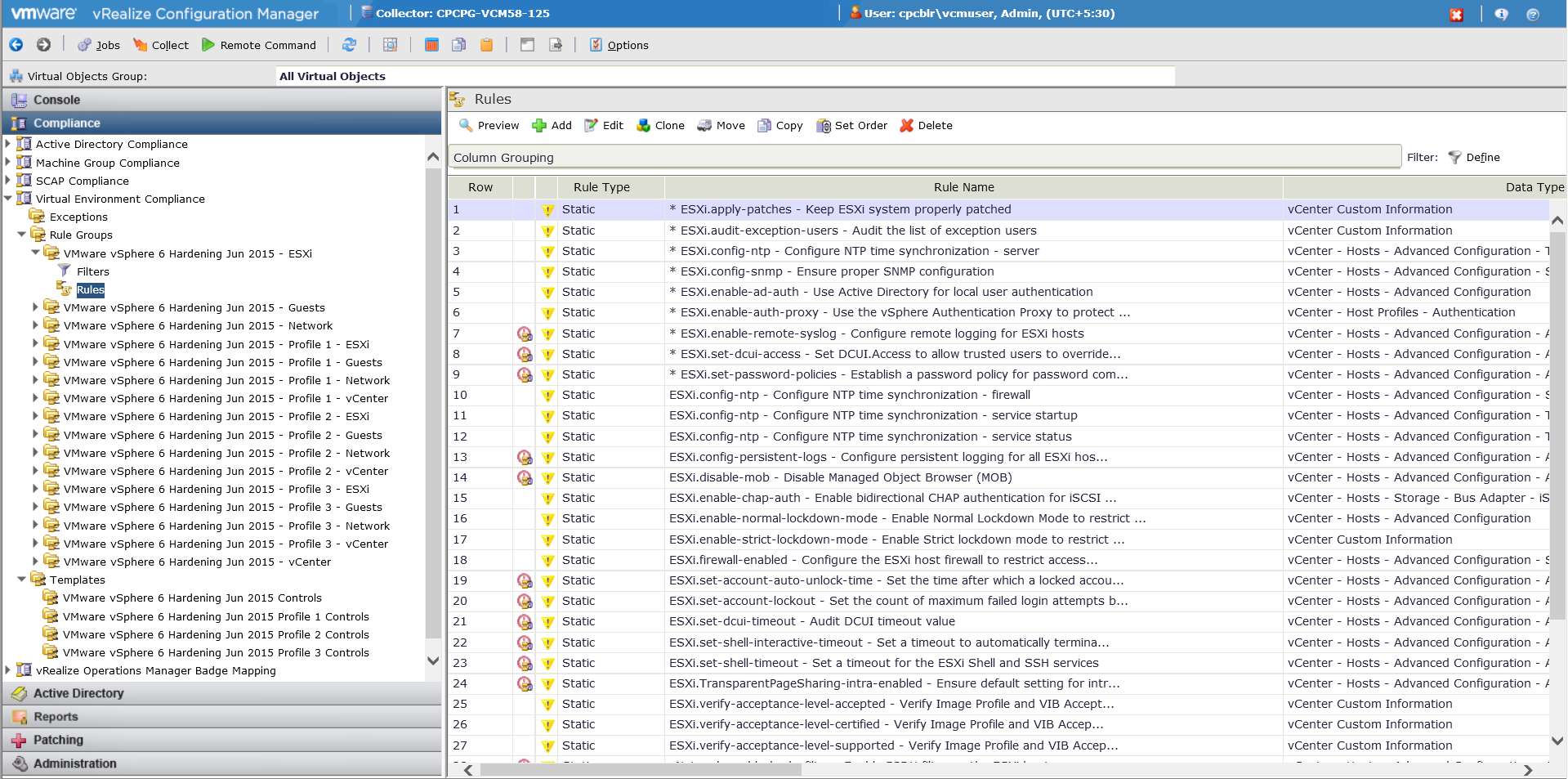
Task: Click the Column Grouping bar
Action: pos(925,157)
